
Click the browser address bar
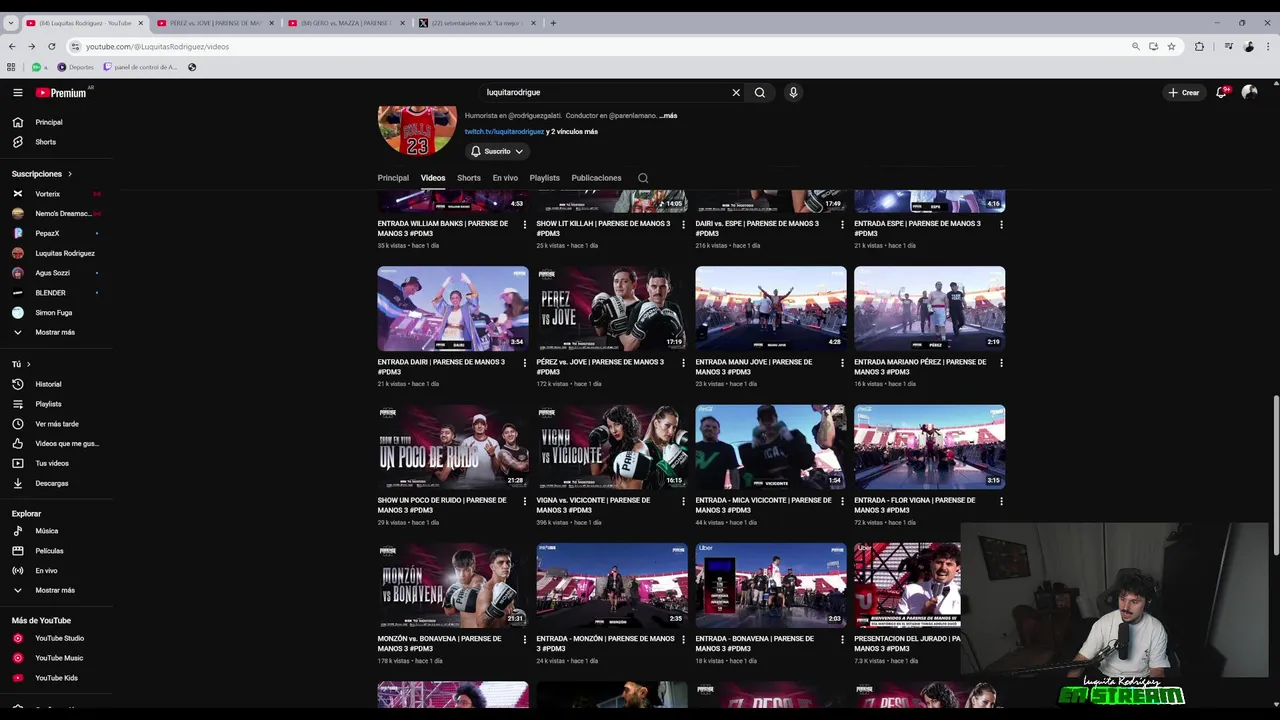600,46
